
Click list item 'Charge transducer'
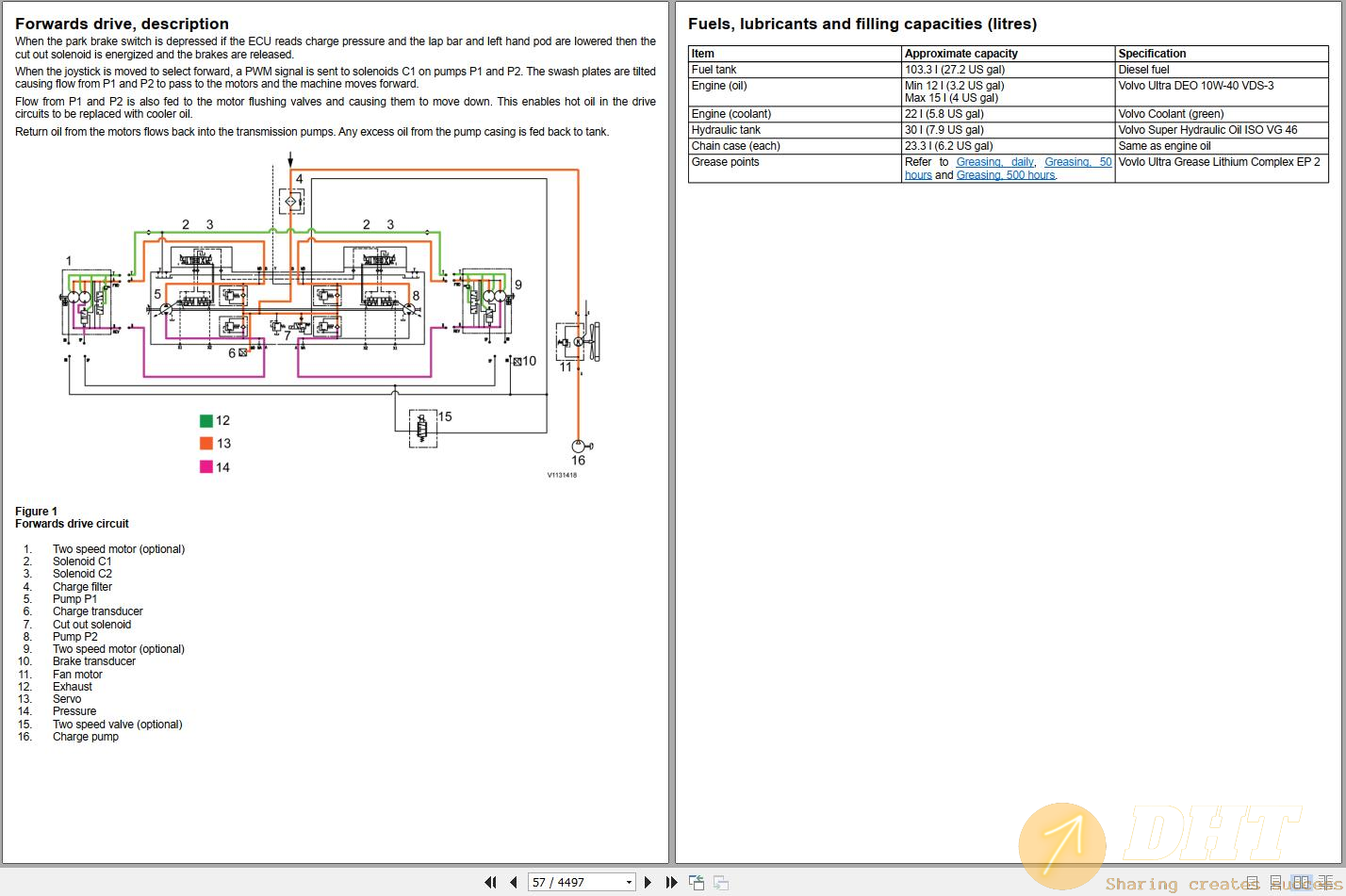coord(98,611)
